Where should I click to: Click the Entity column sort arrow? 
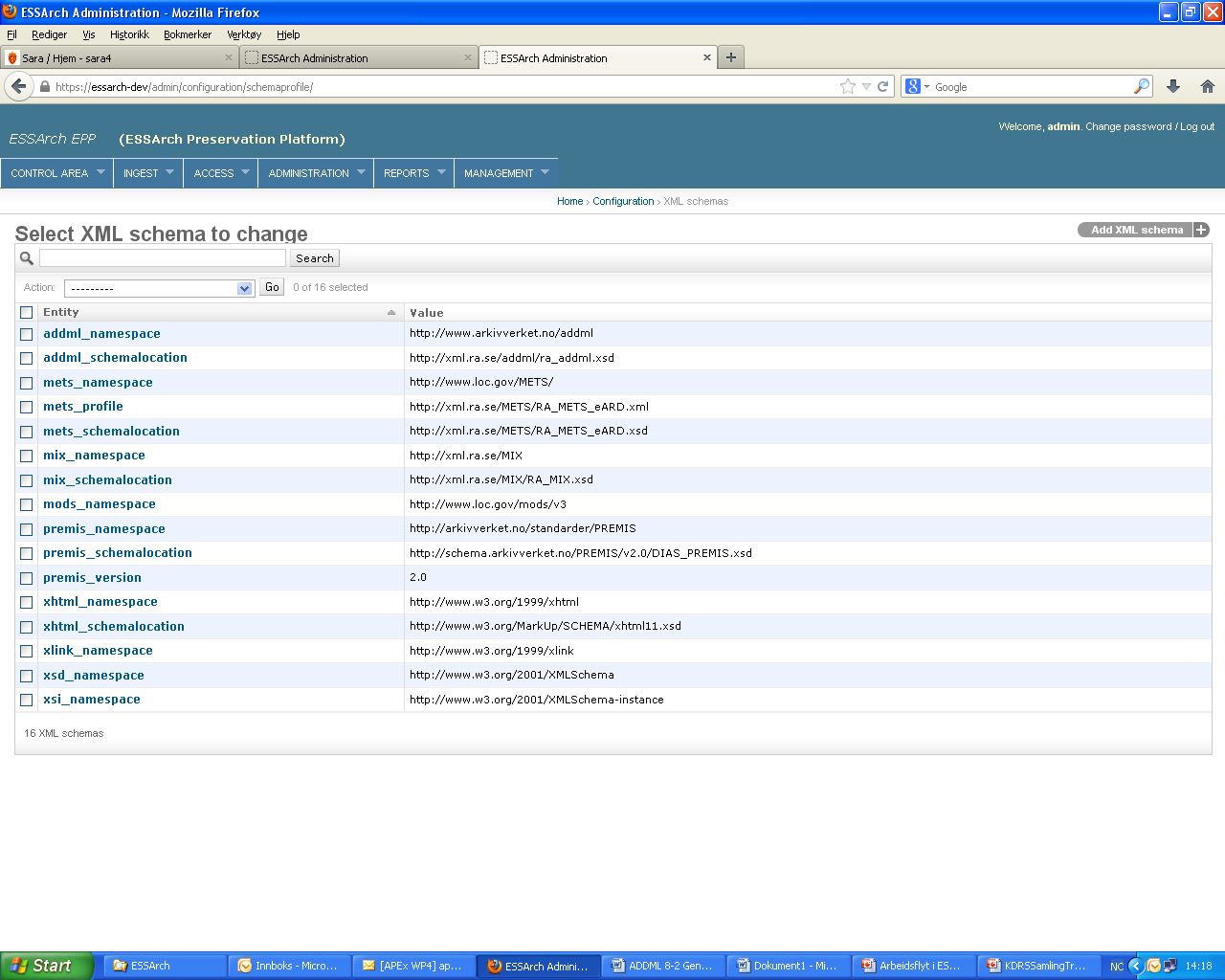tap(391, 313)
